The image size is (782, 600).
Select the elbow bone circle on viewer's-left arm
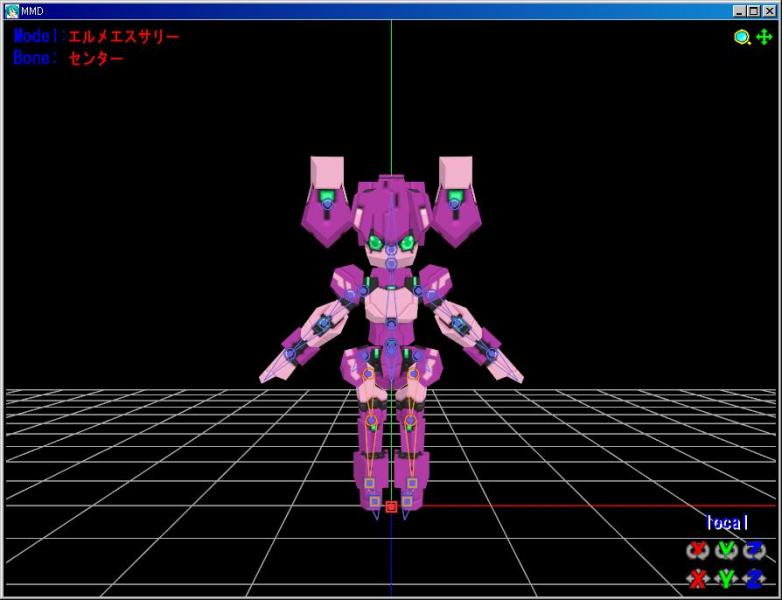point(324,324)
